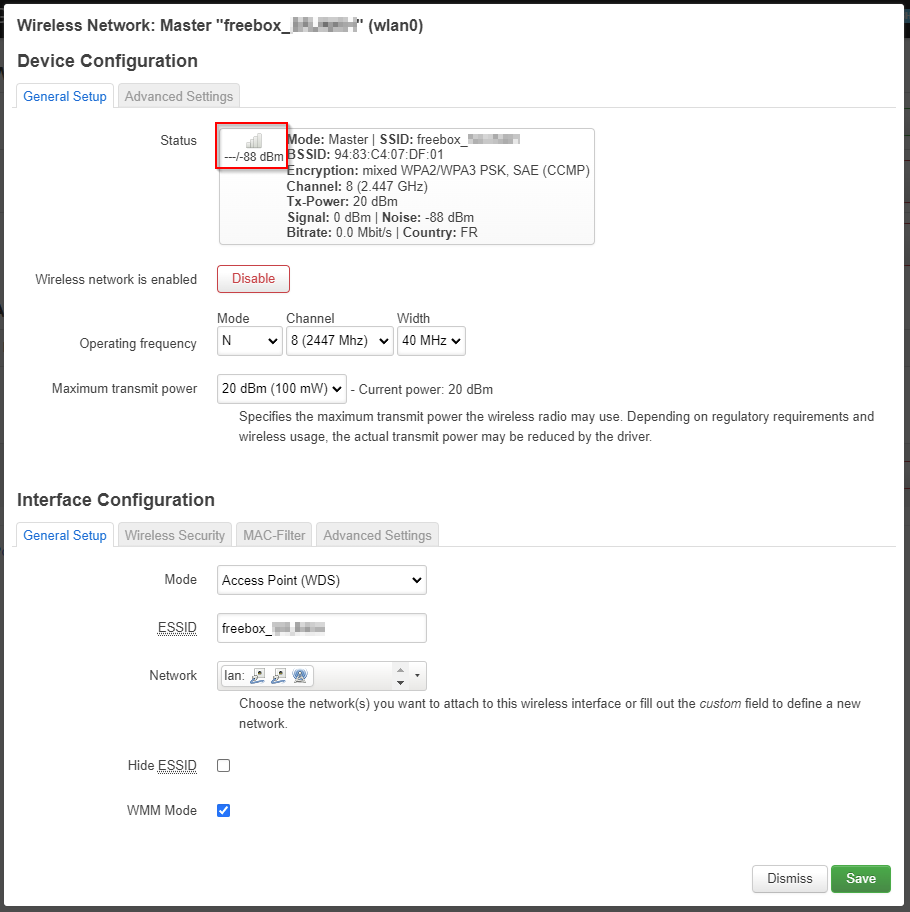Screen dimensions: 910x912
Task: Open the Channel 8 (2447 Mhz) dropdown
Action: coord(339,341)
